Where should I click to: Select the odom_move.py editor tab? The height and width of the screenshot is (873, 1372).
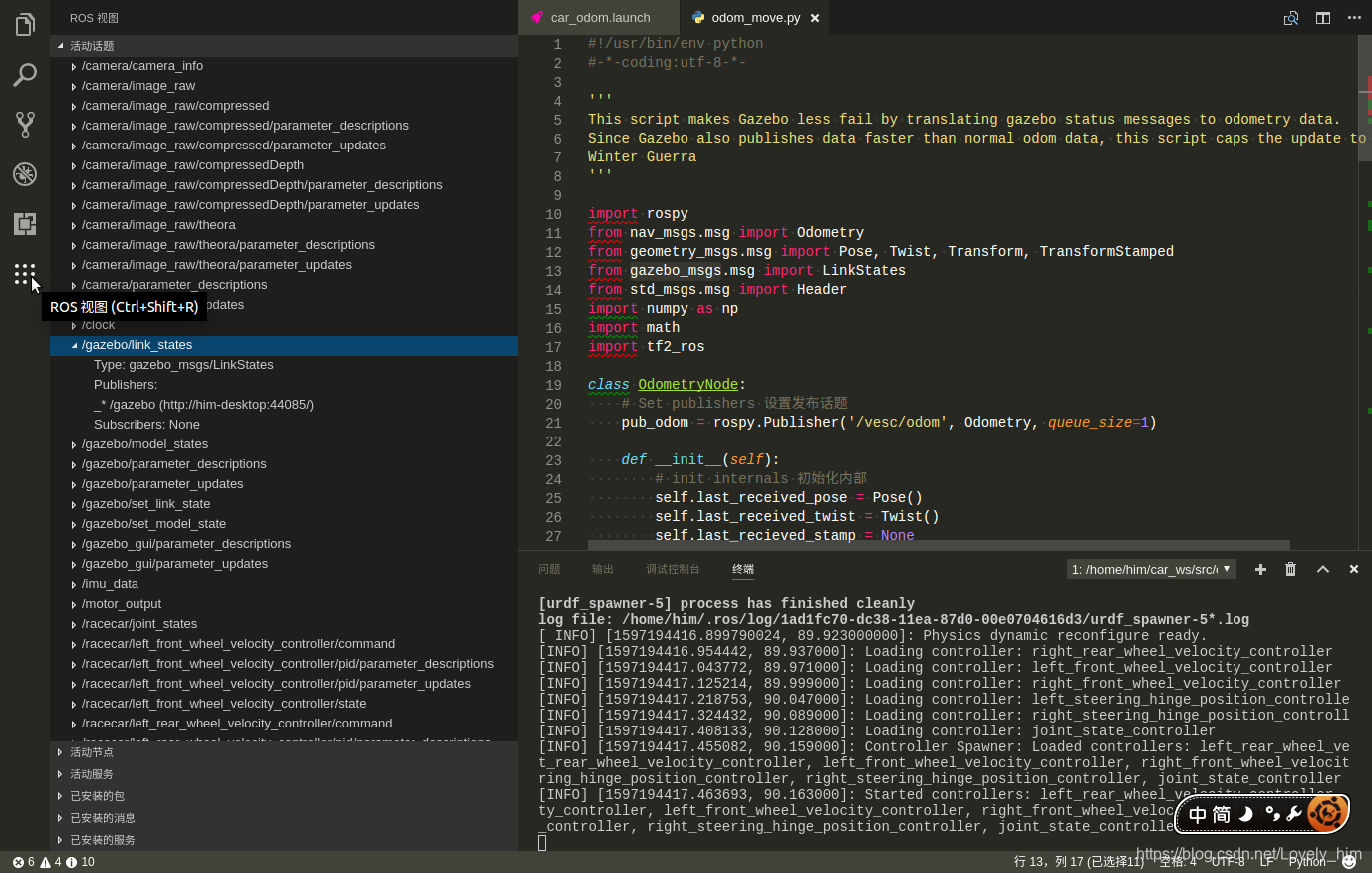[755, 18]
